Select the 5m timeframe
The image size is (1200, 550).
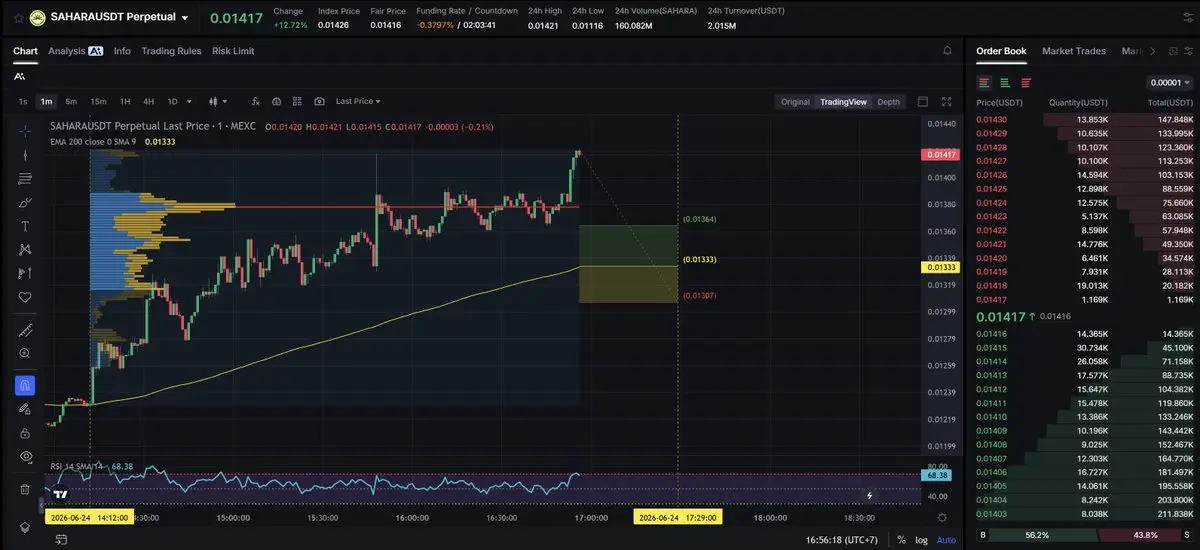[x=71, y=101]
